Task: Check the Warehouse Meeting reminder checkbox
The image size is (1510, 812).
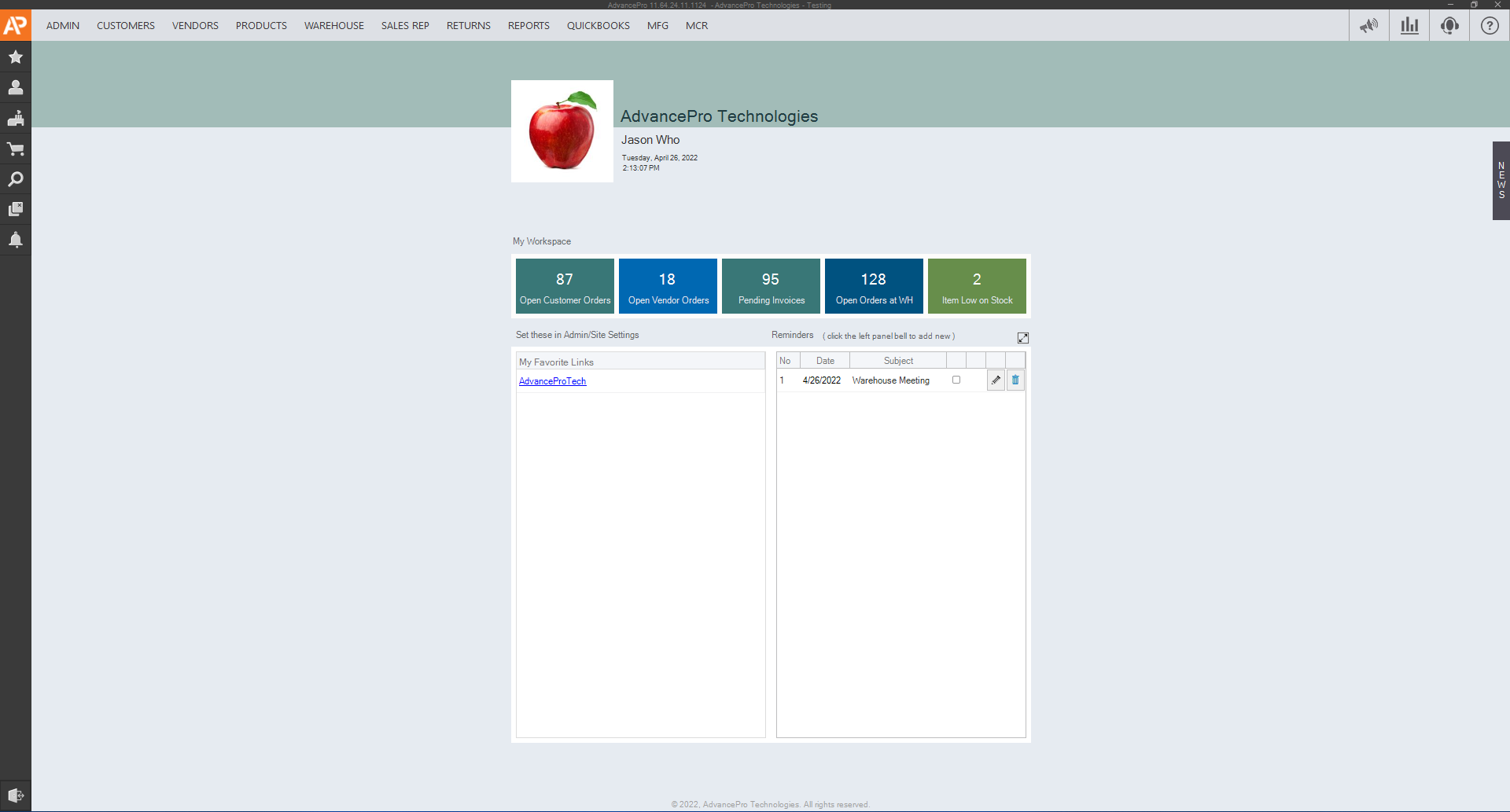Action: click(x=956, y=380)
